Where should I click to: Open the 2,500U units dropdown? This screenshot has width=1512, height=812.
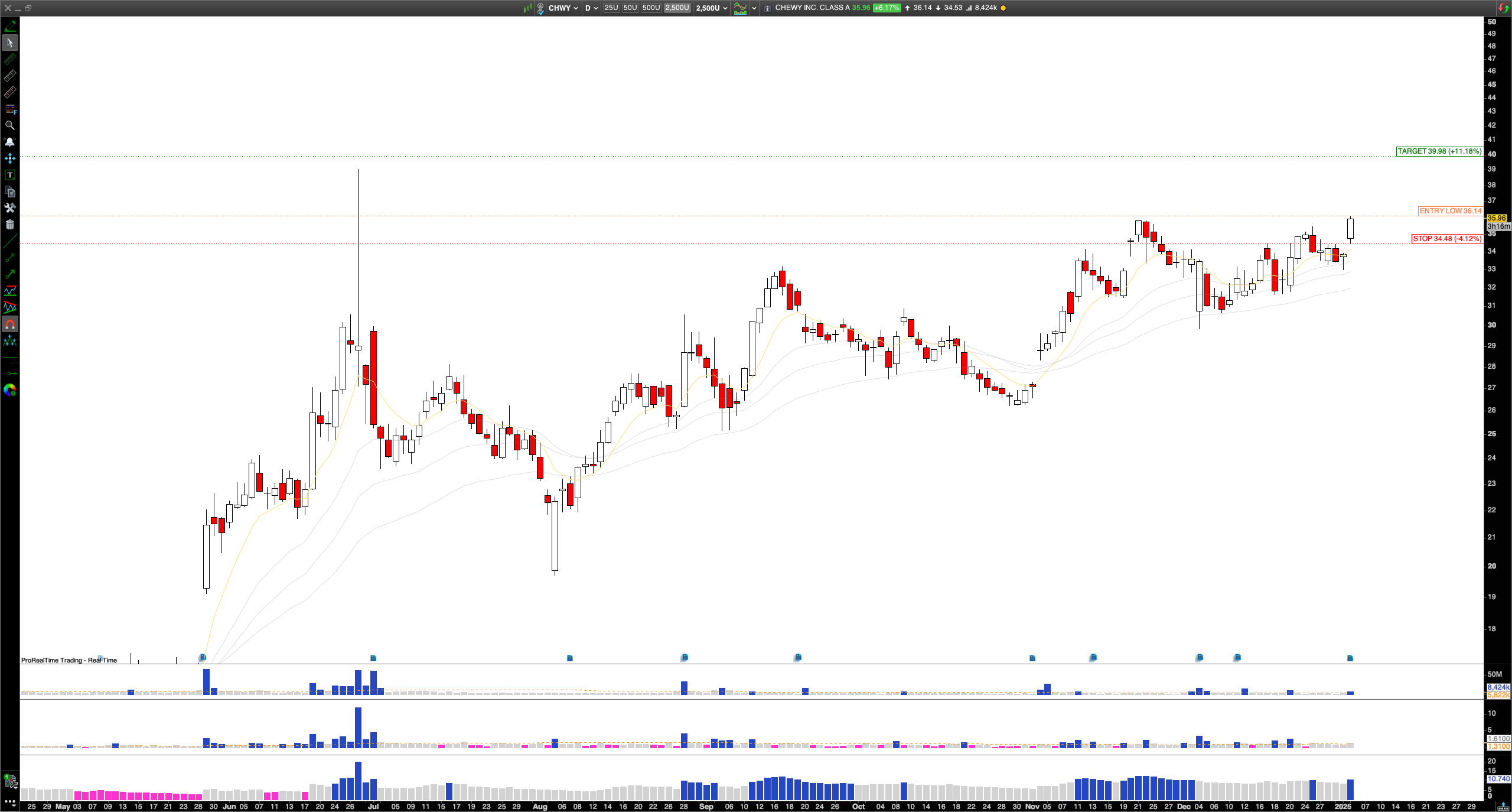(711, 8)
